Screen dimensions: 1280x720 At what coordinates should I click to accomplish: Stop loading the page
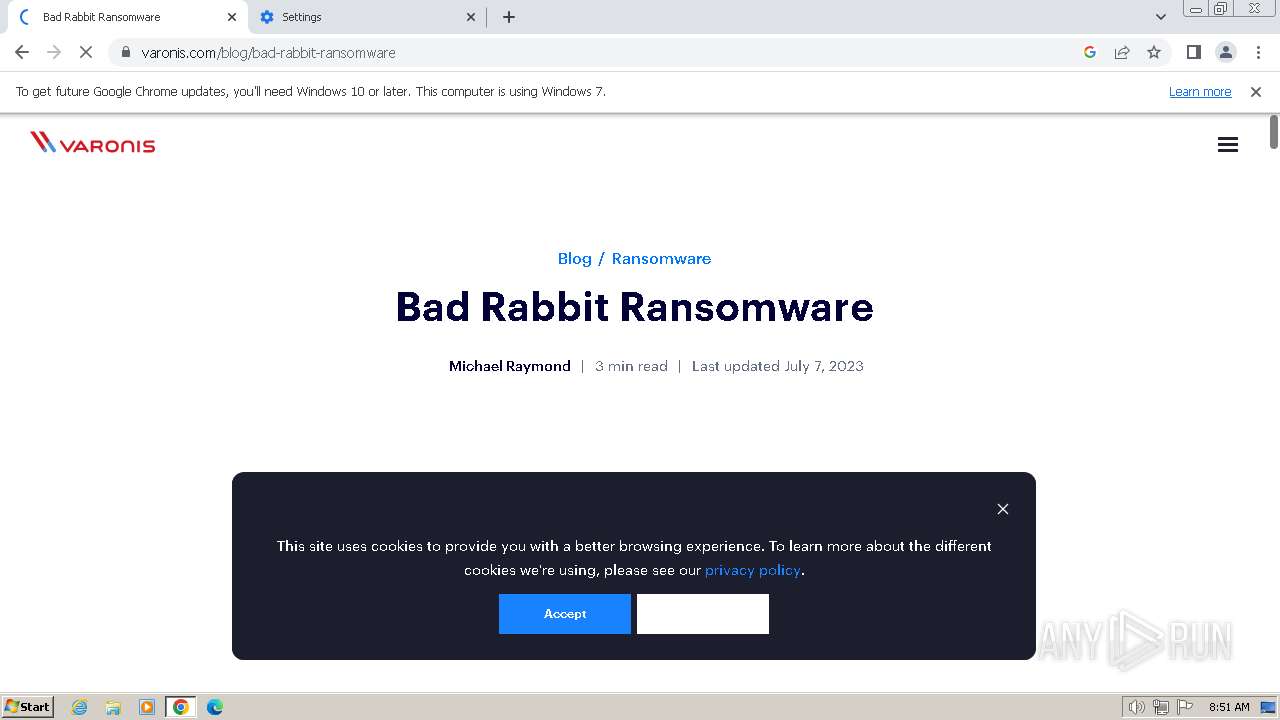click(86, 52)
